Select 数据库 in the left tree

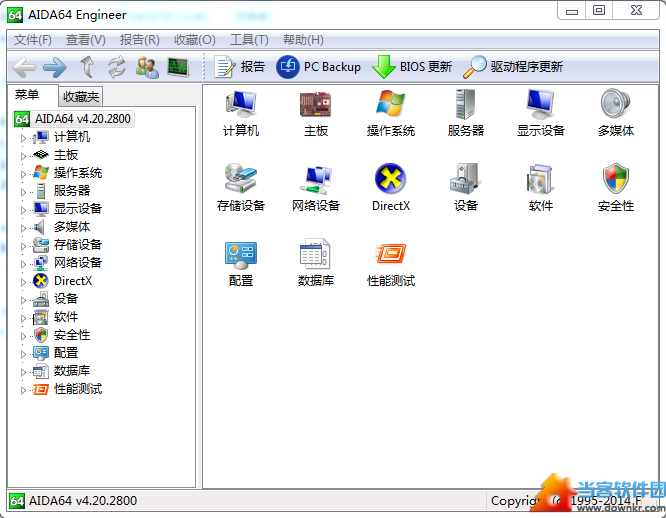[x=72, y=371]
